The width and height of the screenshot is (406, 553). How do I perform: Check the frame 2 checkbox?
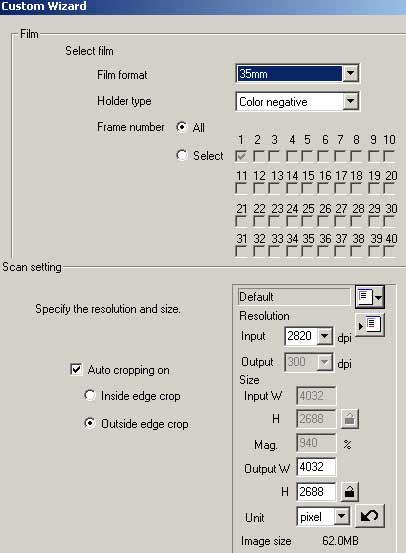pos(259,156)
